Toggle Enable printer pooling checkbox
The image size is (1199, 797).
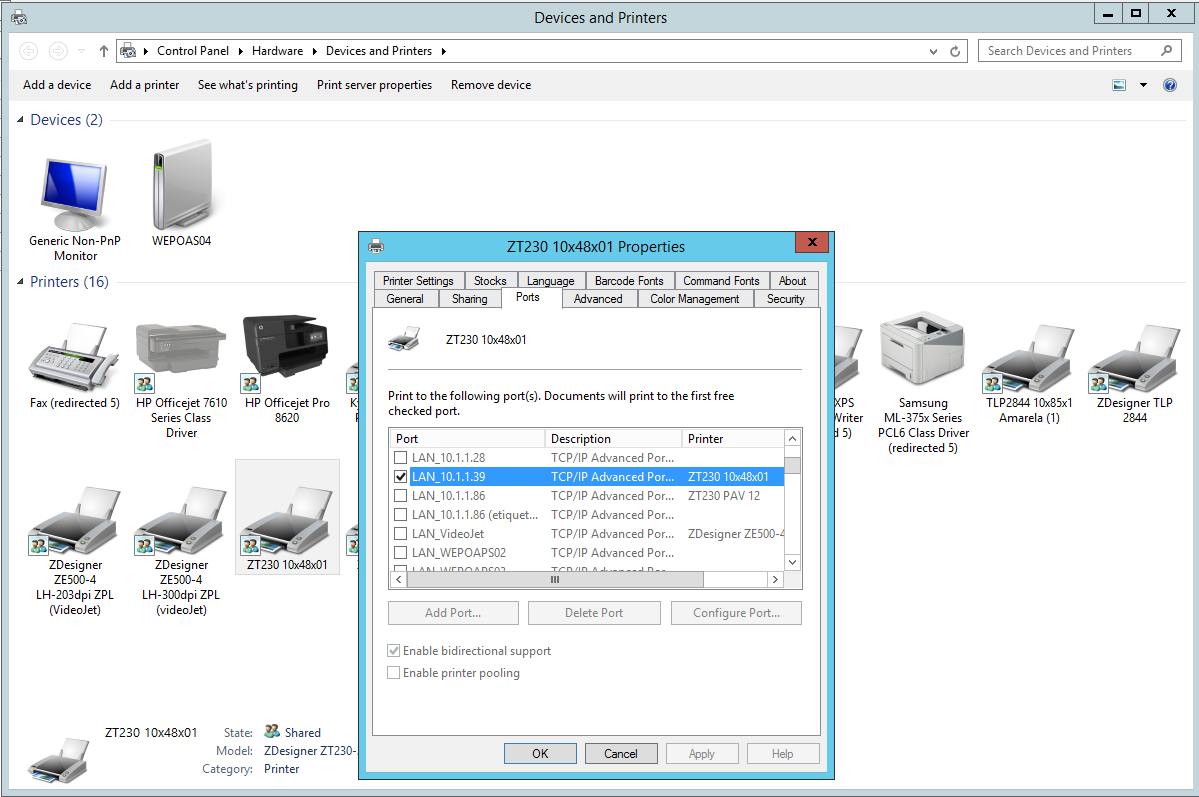tap(394, 673)
